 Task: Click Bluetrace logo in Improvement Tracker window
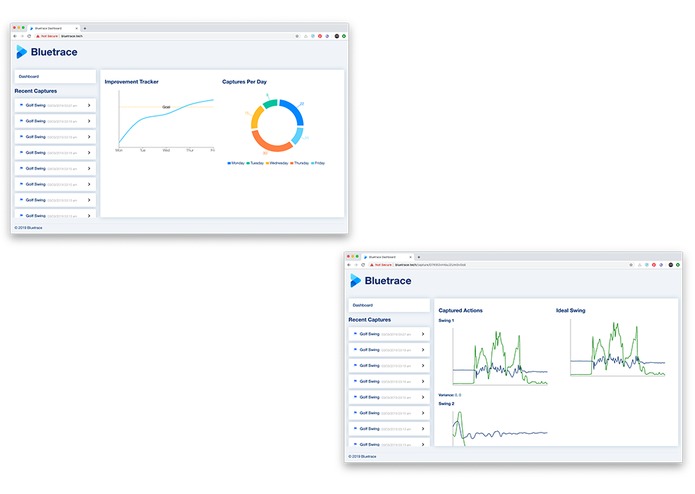tap(47, 52)
